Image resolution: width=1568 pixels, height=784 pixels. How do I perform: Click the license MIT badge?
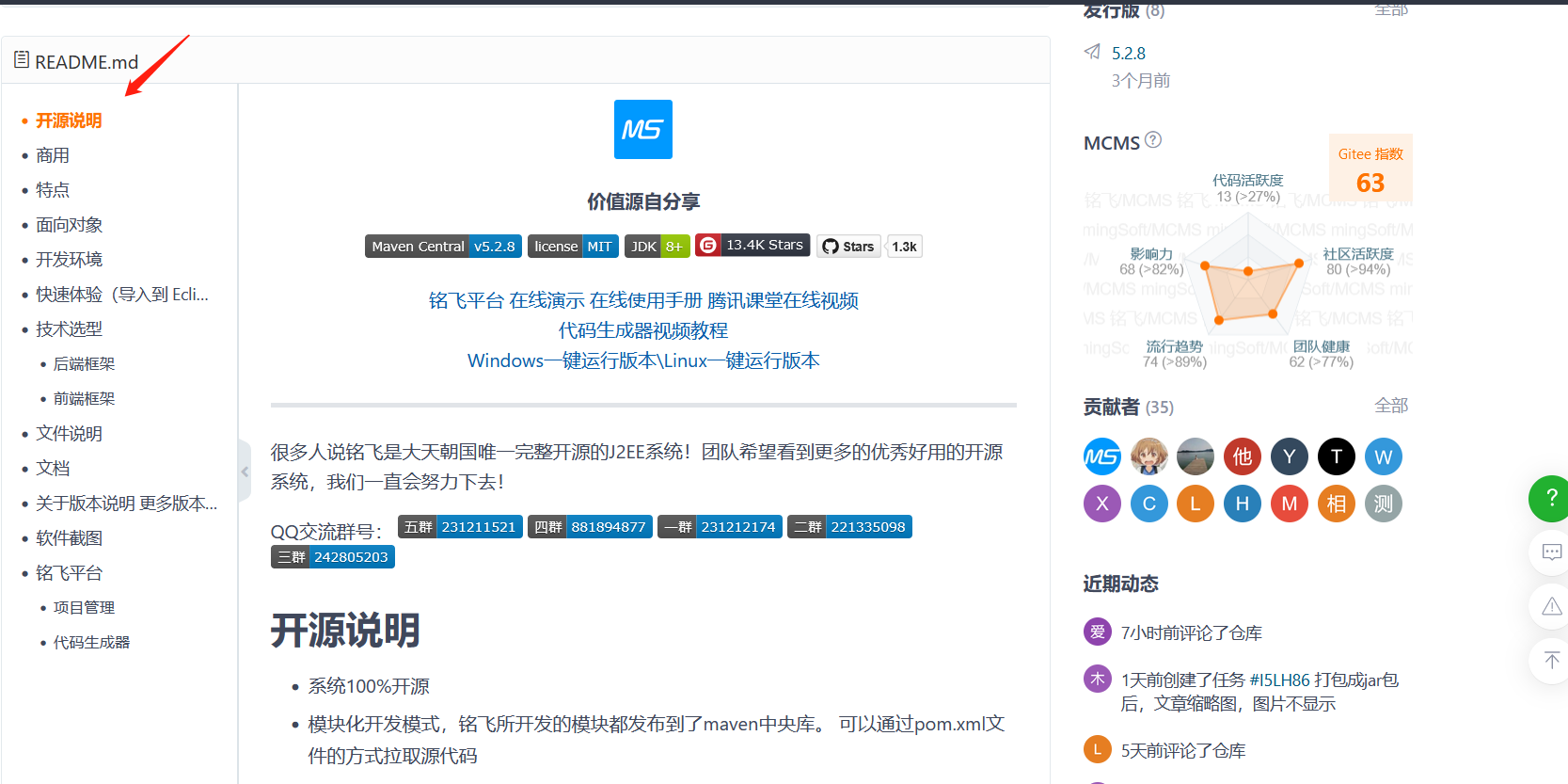coord(573,247)
